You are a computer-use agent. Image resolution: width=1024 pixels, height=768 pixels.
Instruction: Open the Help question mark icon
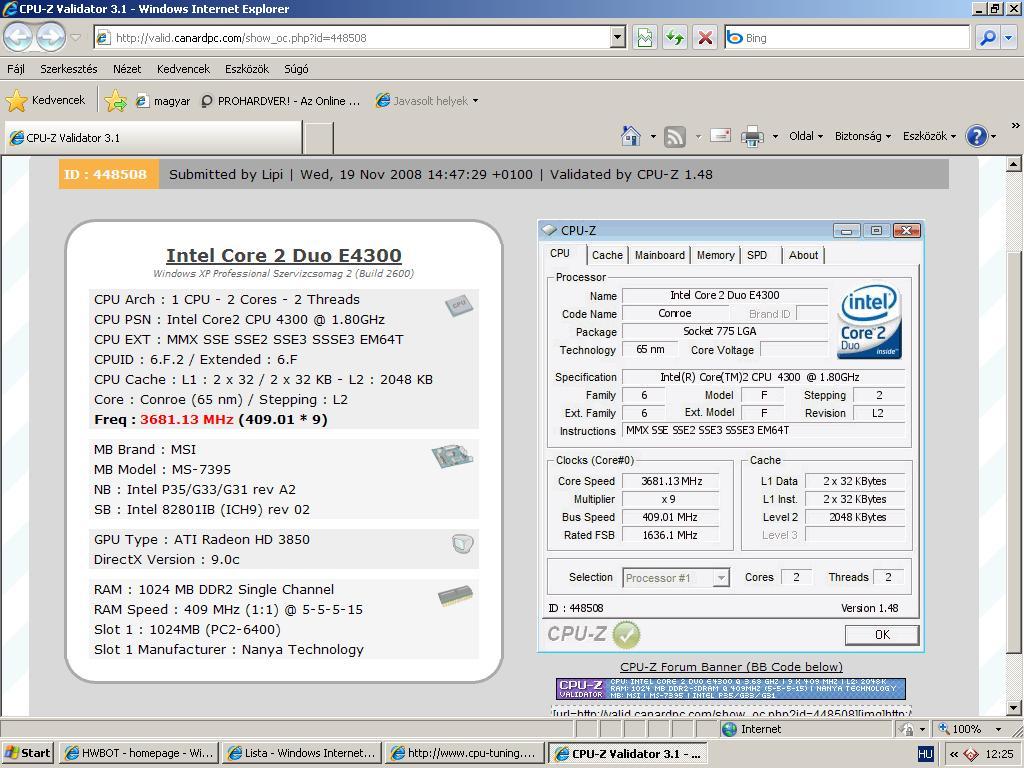coord(976,136)
